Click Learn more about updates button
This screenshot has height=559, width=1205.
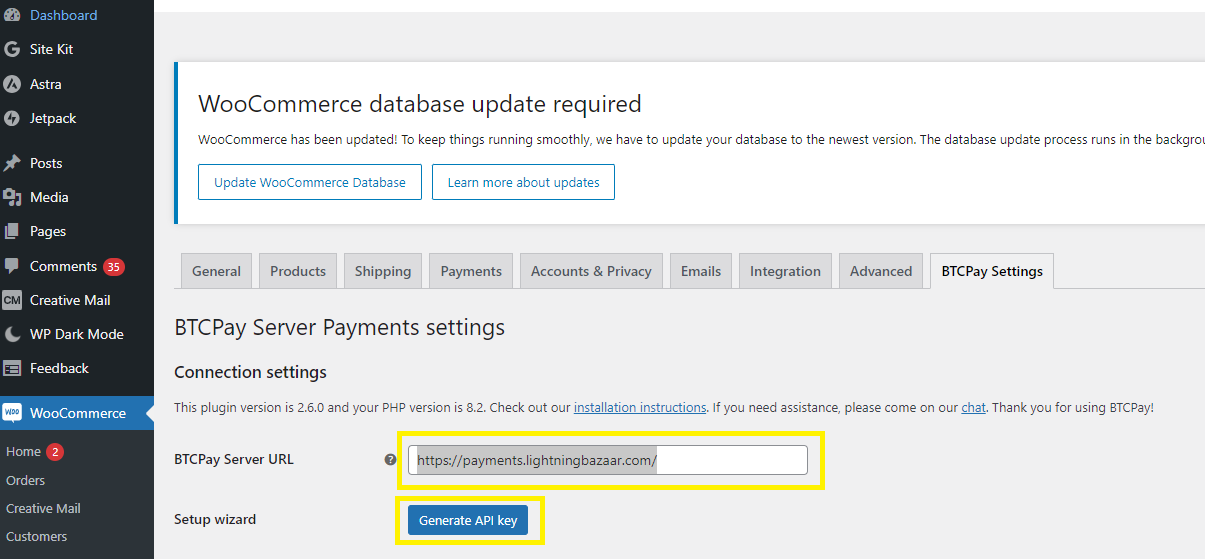point(523,183)
